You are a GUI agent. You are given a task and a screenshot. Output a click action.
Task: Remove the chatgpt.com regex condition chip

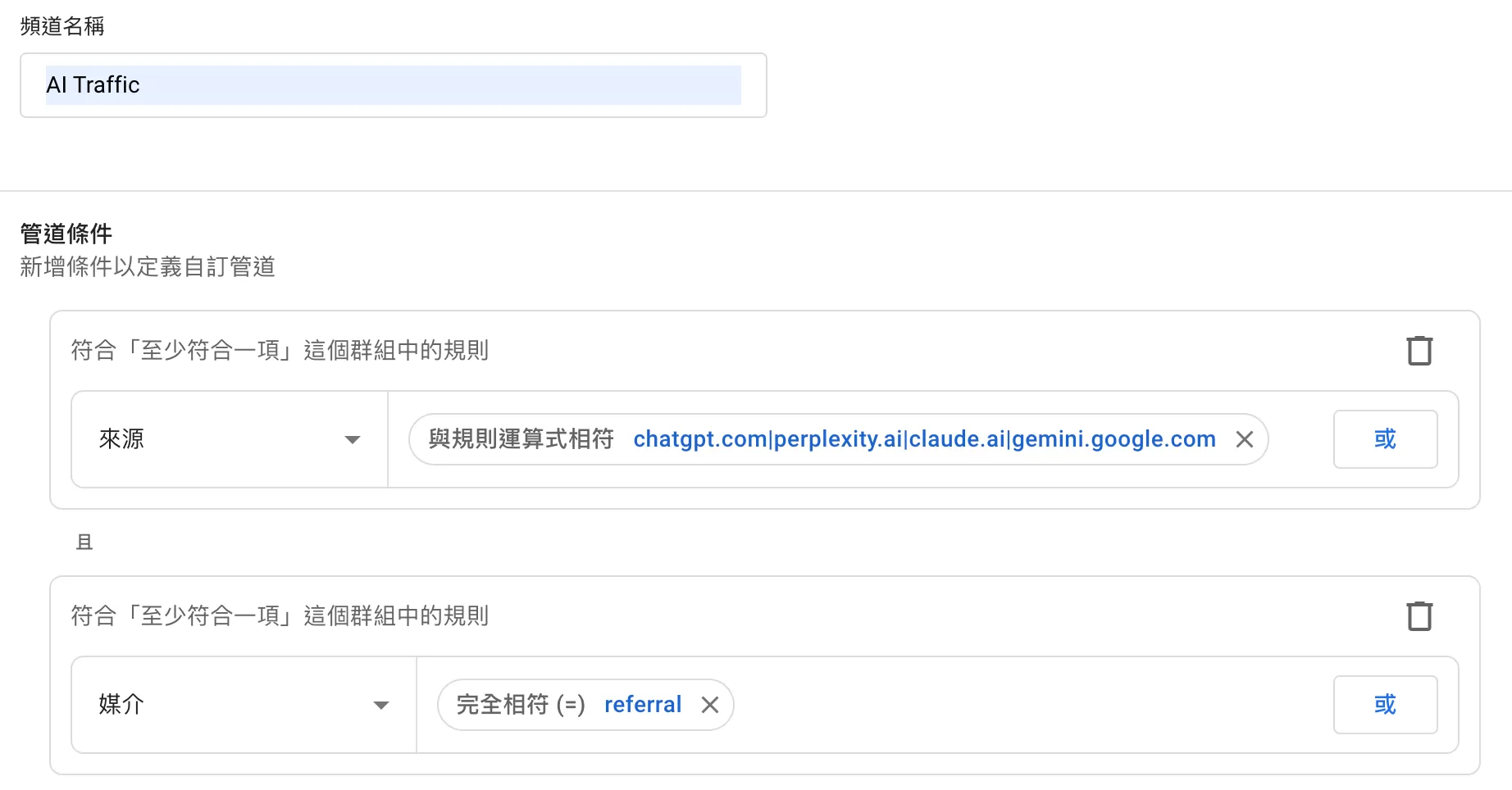pos(1244,440)
